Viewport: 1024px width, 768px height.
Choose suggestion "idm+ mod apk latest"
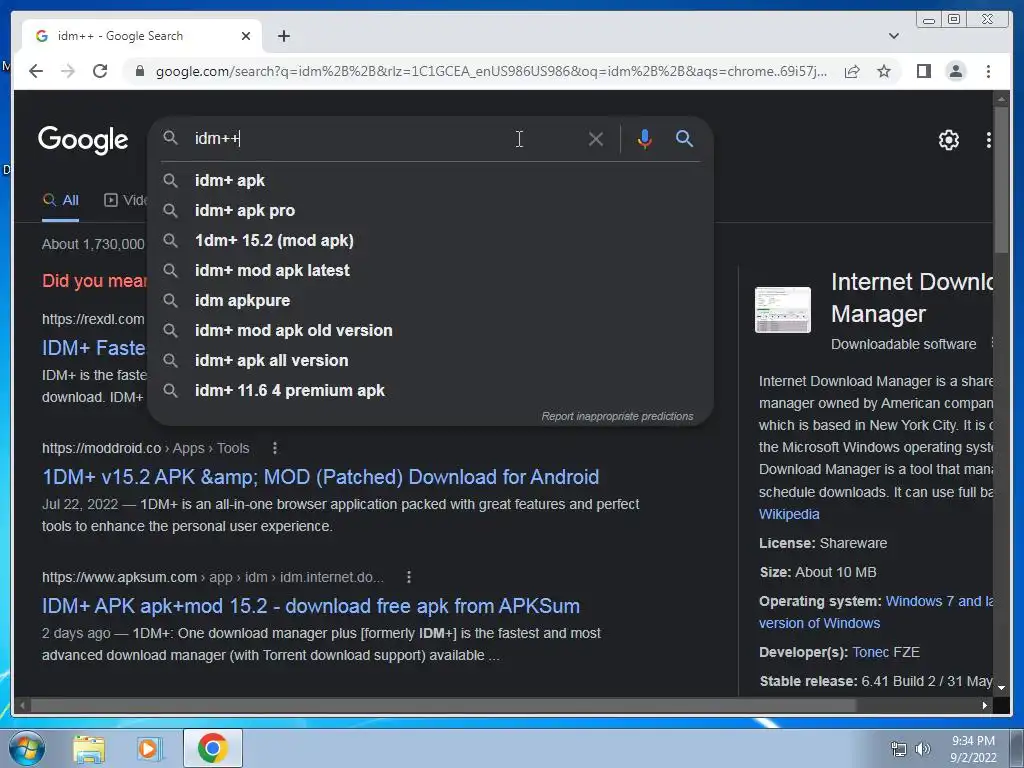[430, 270]
